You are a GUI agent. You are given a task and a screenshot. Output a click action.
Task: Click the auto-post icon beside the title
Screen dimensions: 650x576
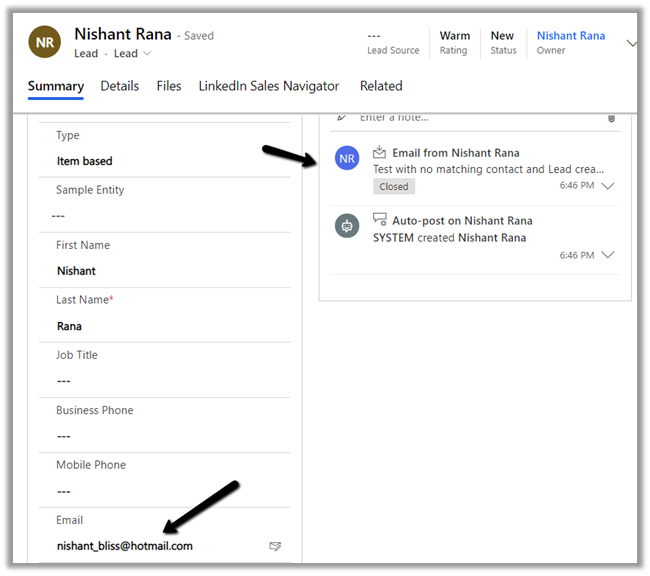(x=379, y=220)
